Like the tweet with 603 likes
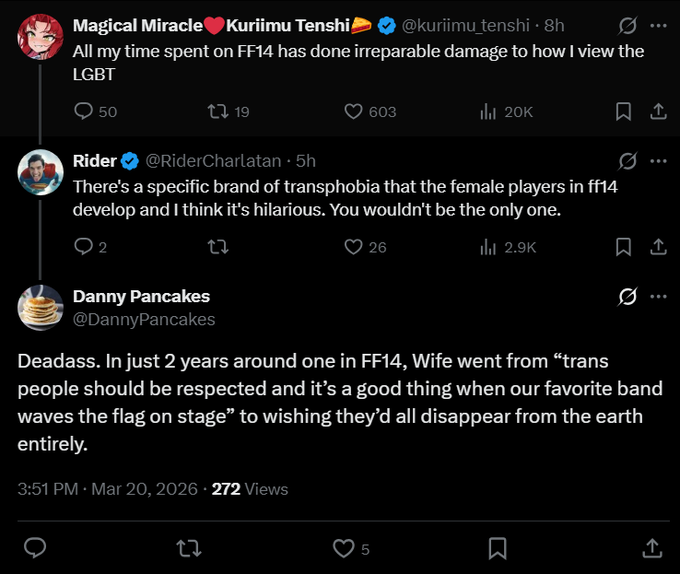 [x=353, y=112]
